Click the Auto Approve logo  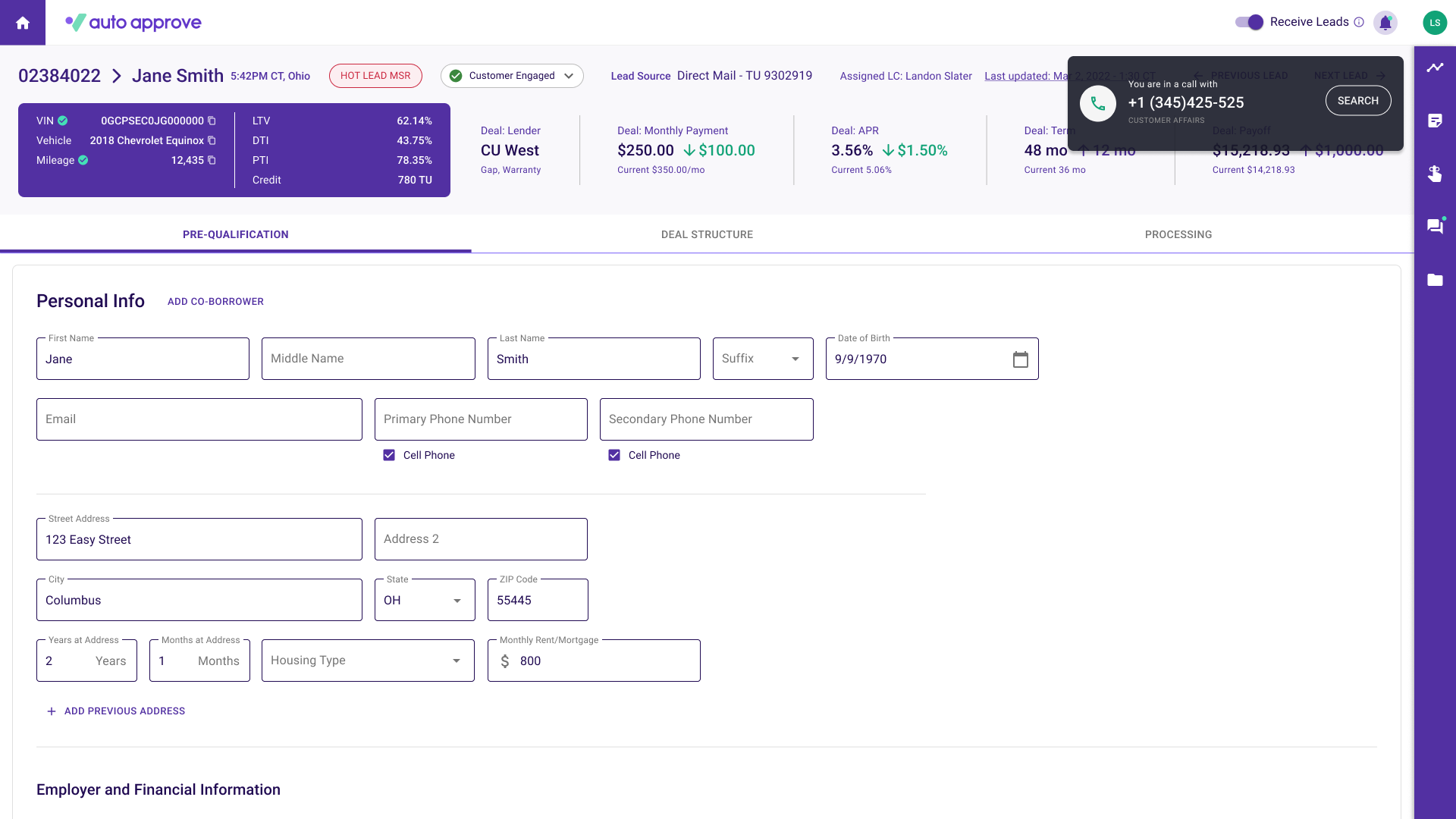click(133, 22)
